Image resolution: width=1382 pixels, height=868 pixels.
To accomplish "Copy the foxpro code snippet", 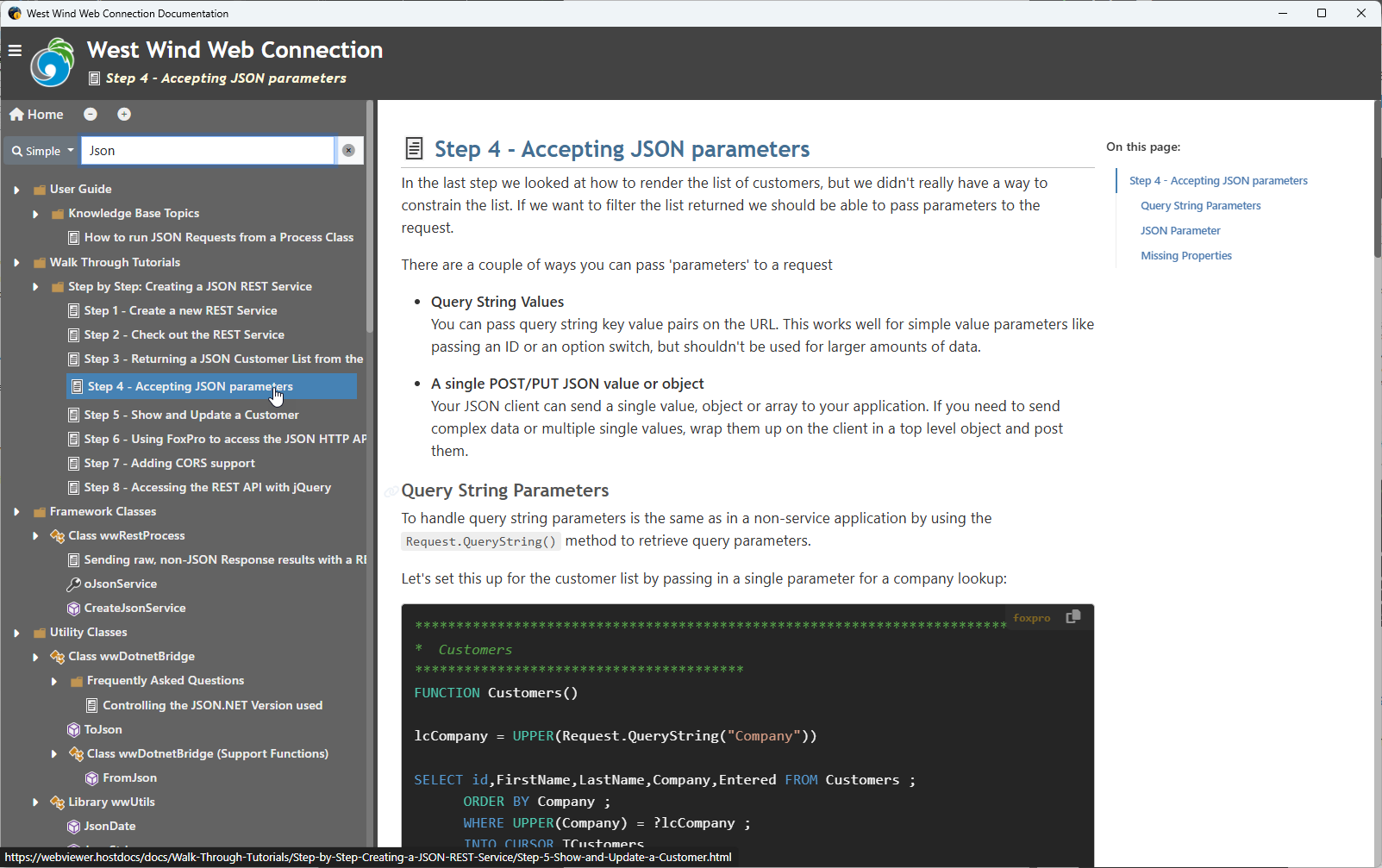I will [1073, 617].
